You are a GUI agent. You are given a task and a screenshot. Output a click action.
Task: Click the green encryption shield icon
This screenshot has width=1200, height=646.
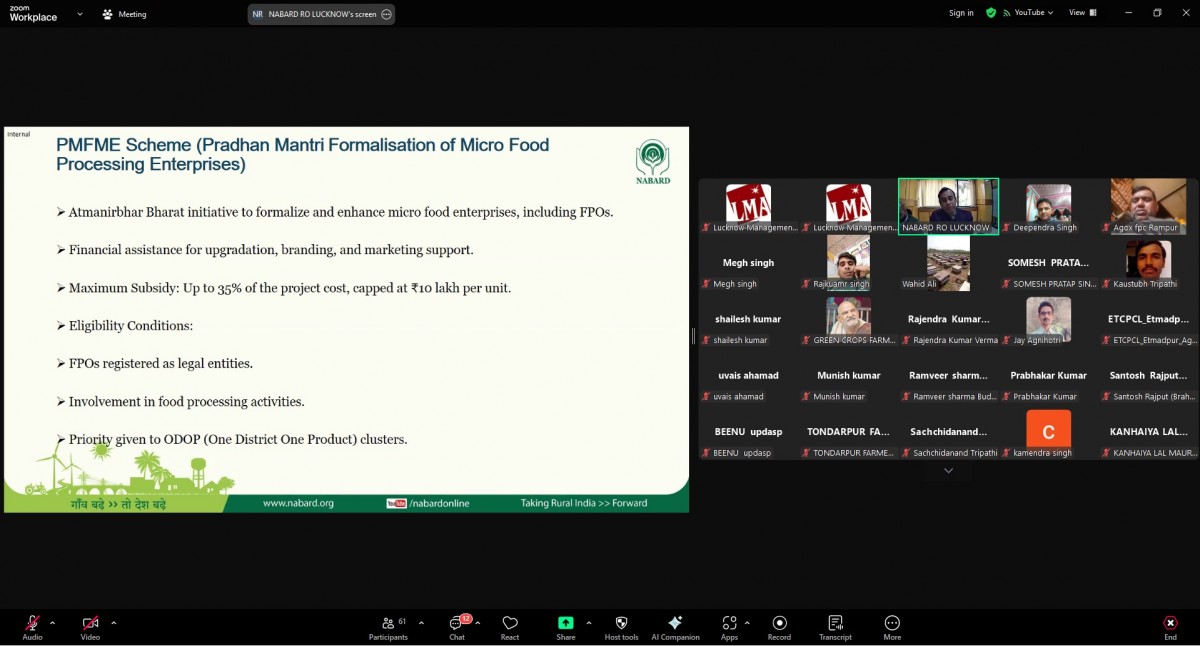pyautogui.click(x=991, y=13)
